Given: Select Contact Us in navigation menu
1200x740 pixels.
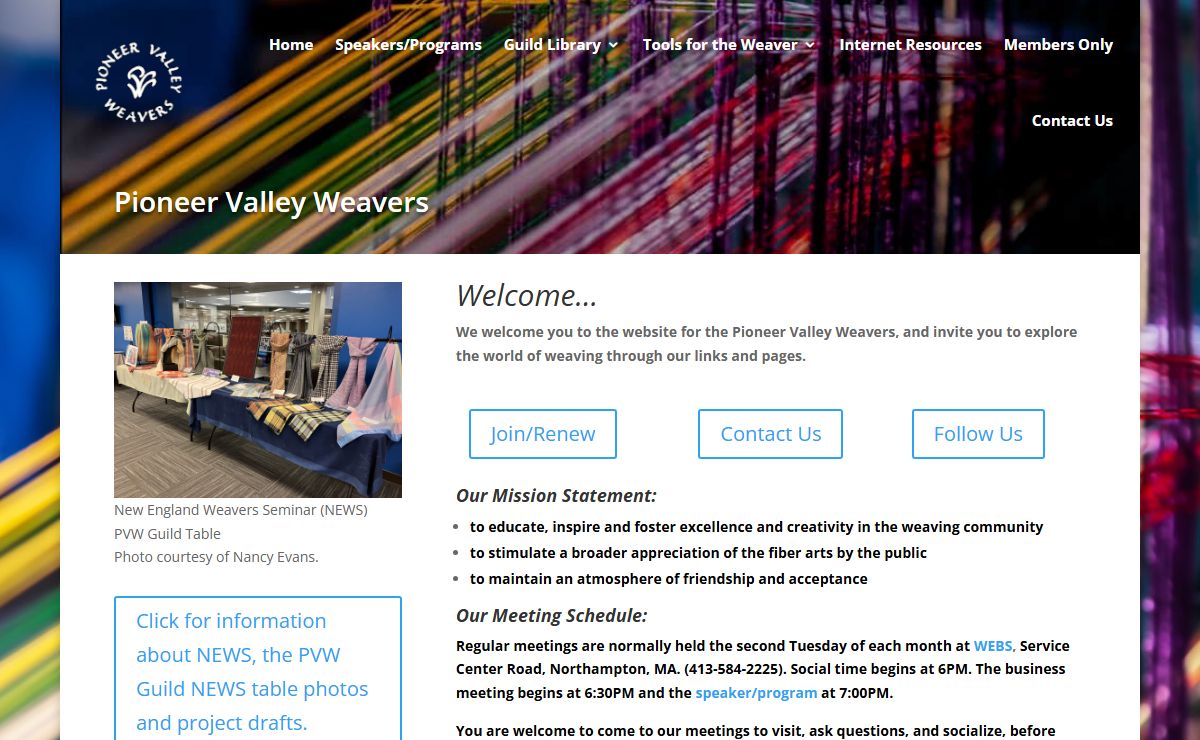Looking at the screenshot, I should 1072,120.
